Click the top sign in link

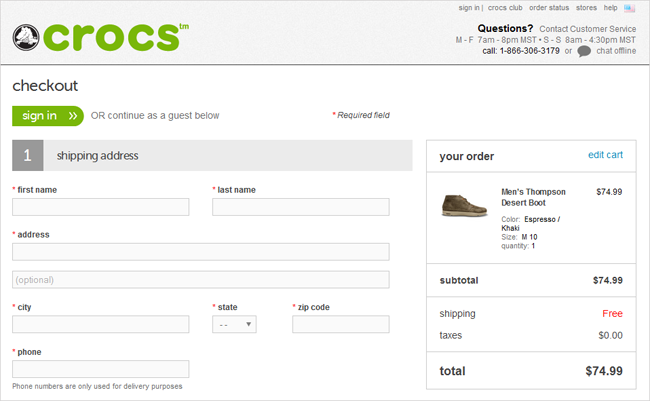pyautogui.click(x=469, y=8)
